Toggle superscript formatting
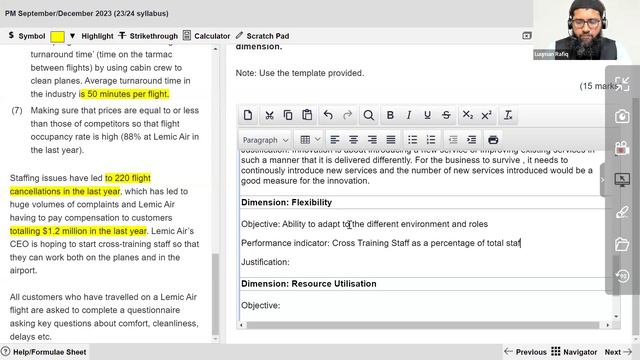Screen dimensions: 640x360 (x=486, y=116)
